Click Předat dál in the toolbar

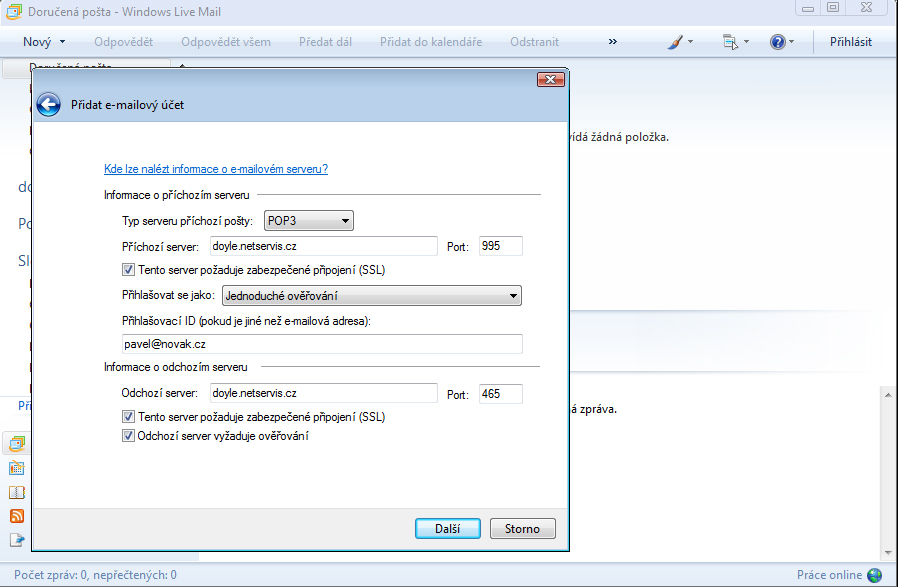[325, 42]
